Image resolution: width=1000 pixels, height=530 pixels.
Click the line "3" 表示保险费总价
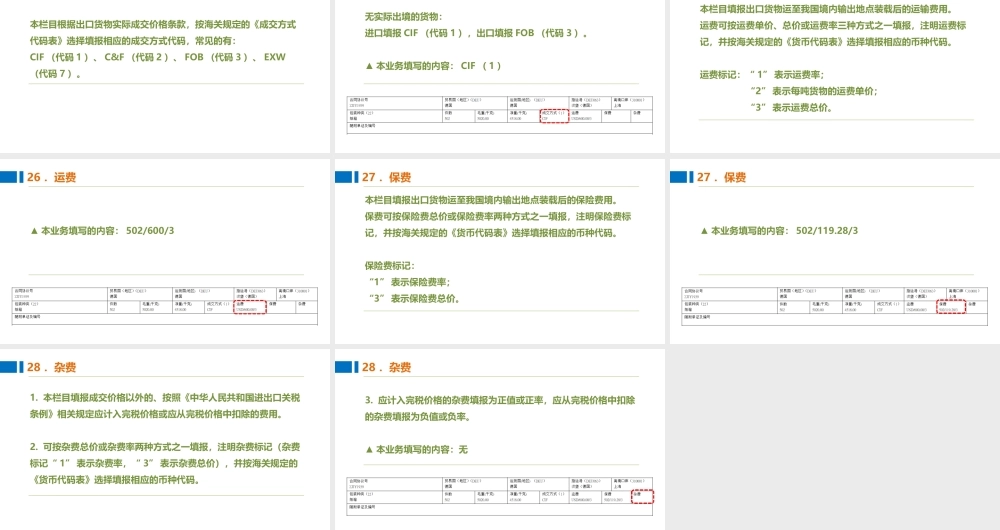pos(413,299)
